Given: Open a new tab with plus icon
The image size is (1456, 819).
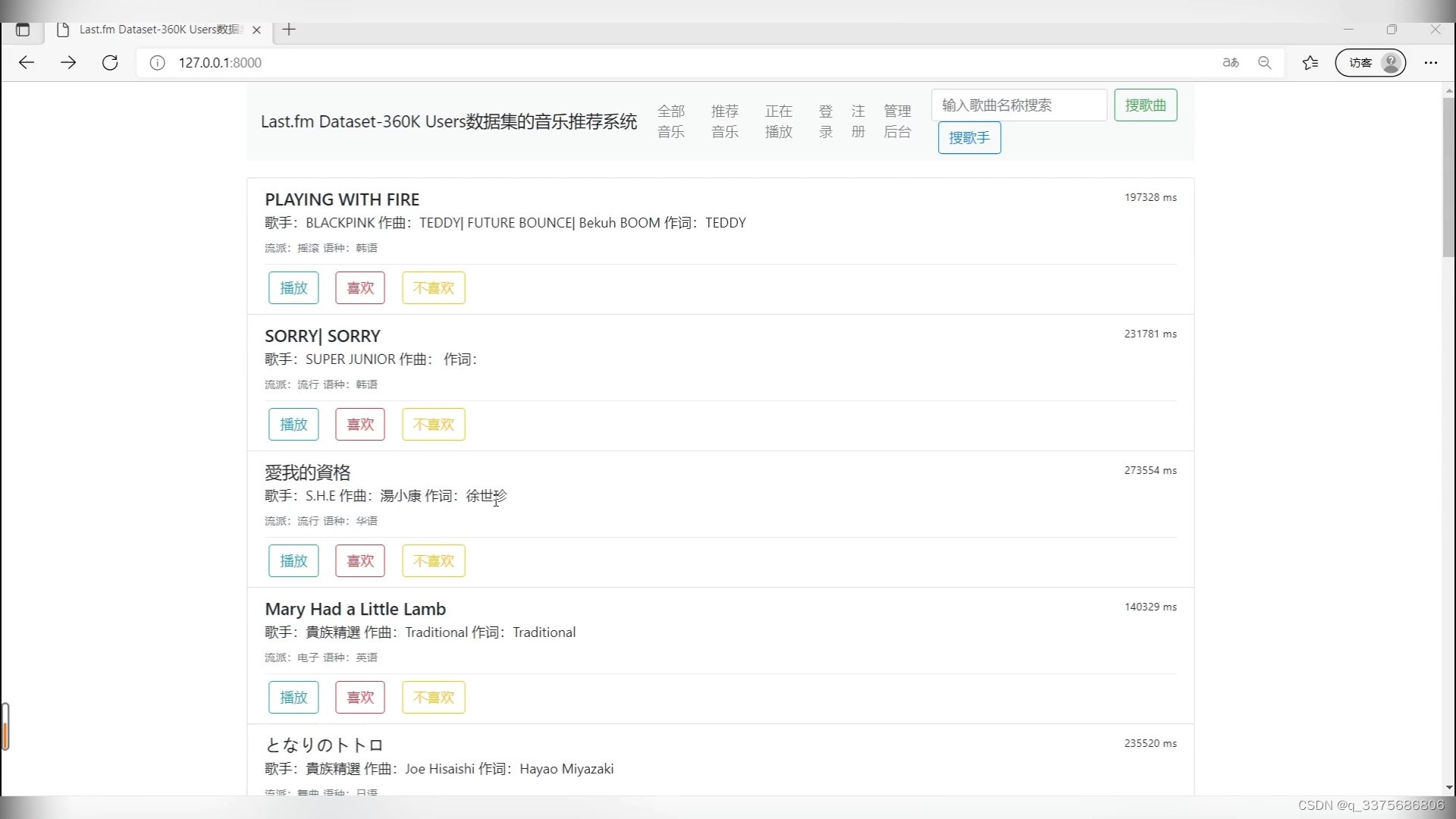Looking at the screenshot, I should pos(289,30).
